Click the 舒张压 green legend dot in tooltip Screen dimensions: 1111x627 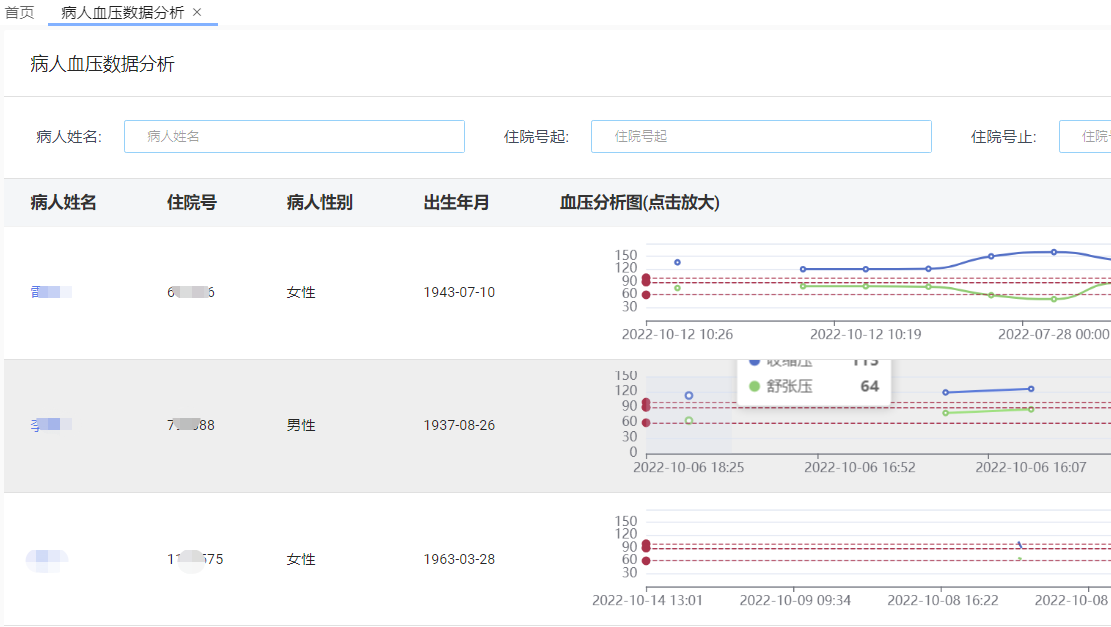tap(754, 386)
